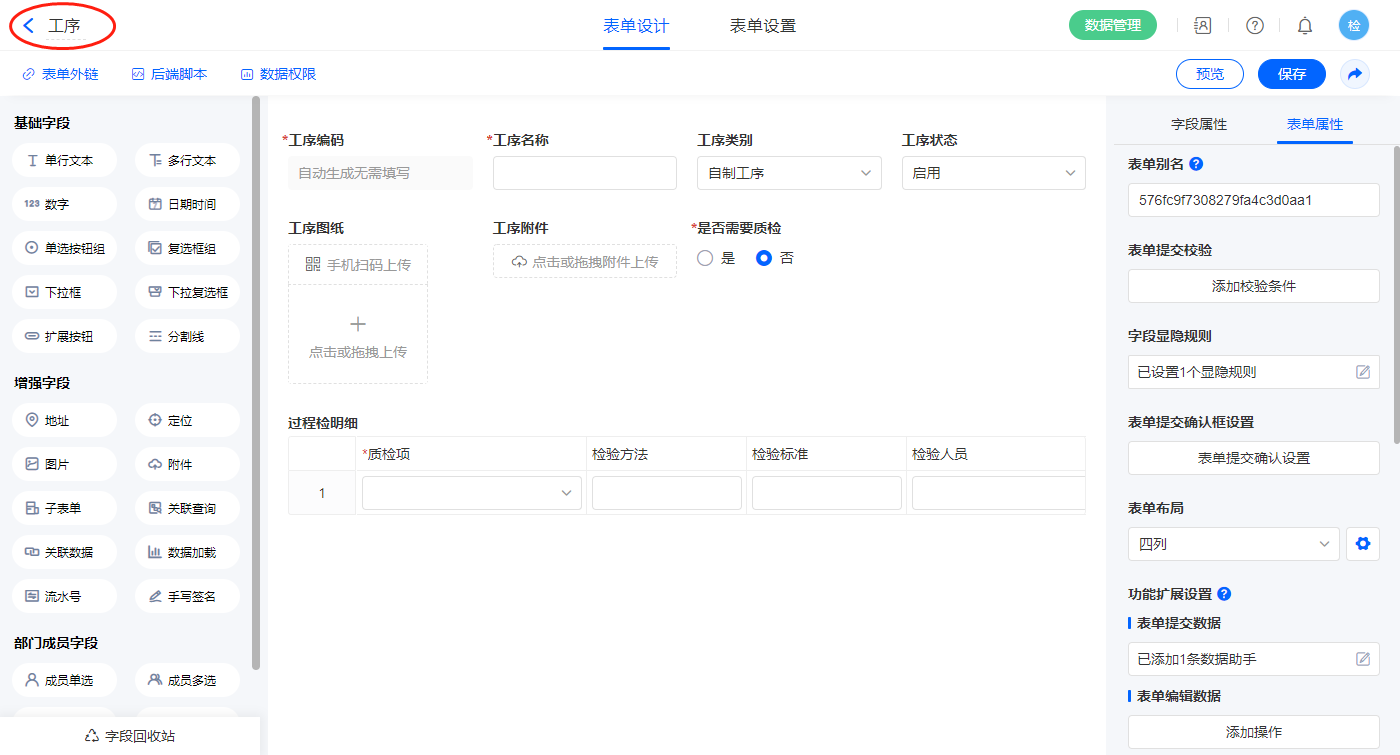Open the layout settings gear icon
Screen dimensions: 1400x755
[x=1361, y=544]
